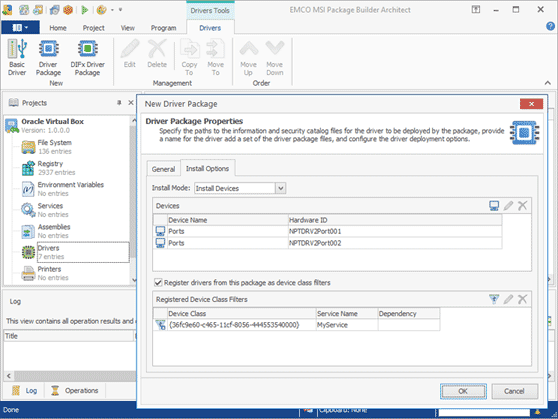Click the Delete ribbon button
The height and width of the screenshot is (419, 558).
pos(157,54)
